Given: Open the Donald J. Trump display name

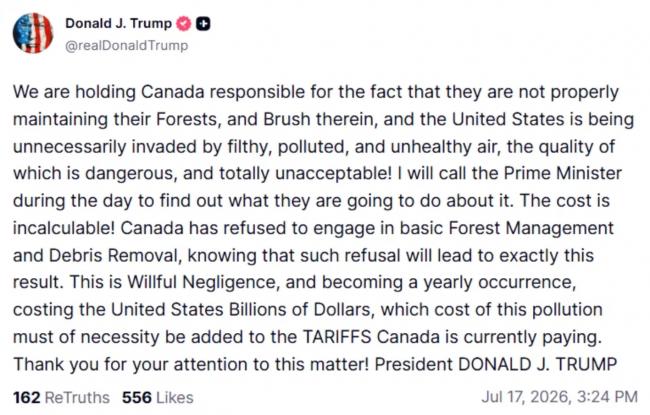Looking at the screenshot, I should 119,24.
